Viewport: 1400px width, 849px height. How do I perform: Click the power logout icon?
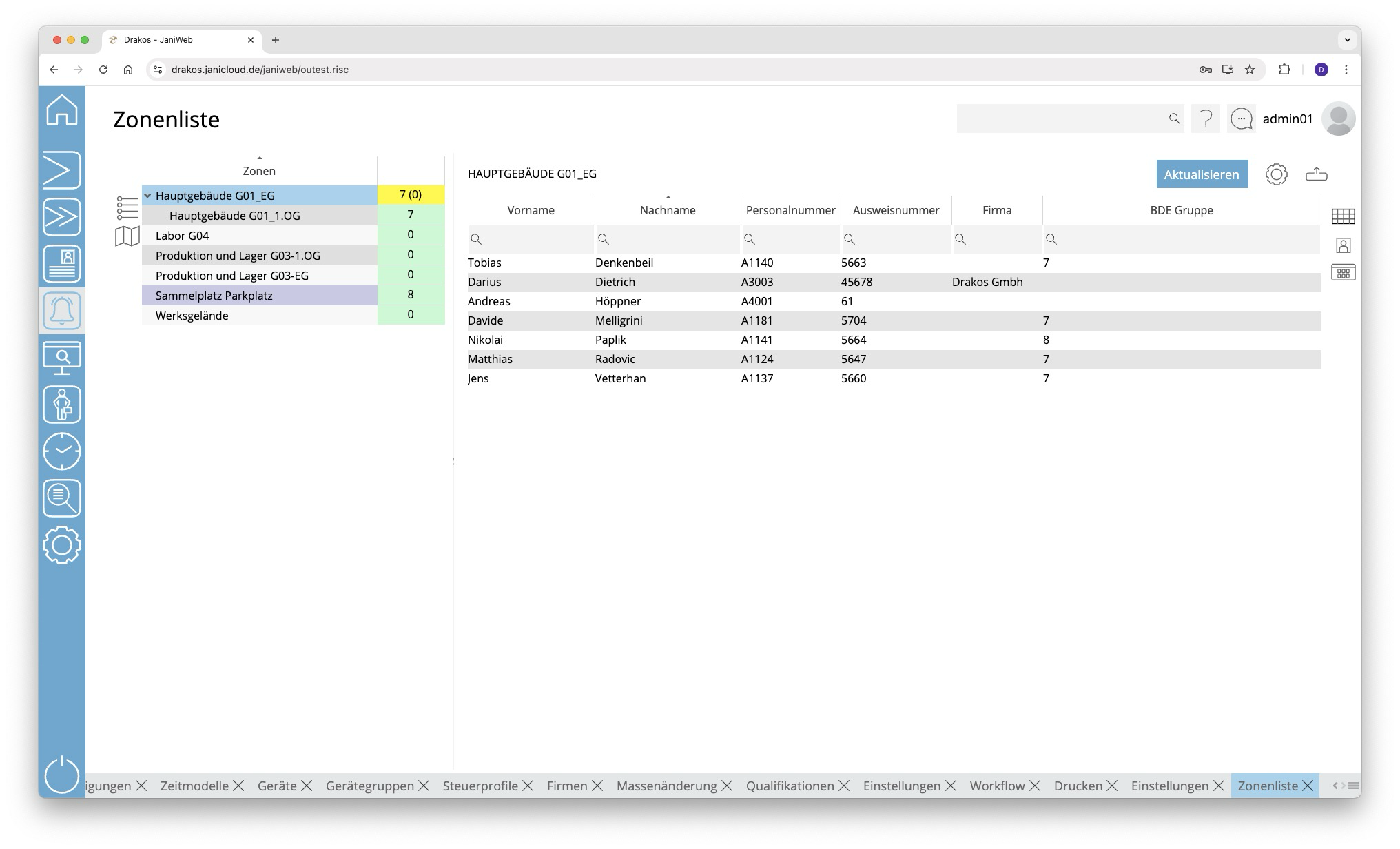click(62, 775)
